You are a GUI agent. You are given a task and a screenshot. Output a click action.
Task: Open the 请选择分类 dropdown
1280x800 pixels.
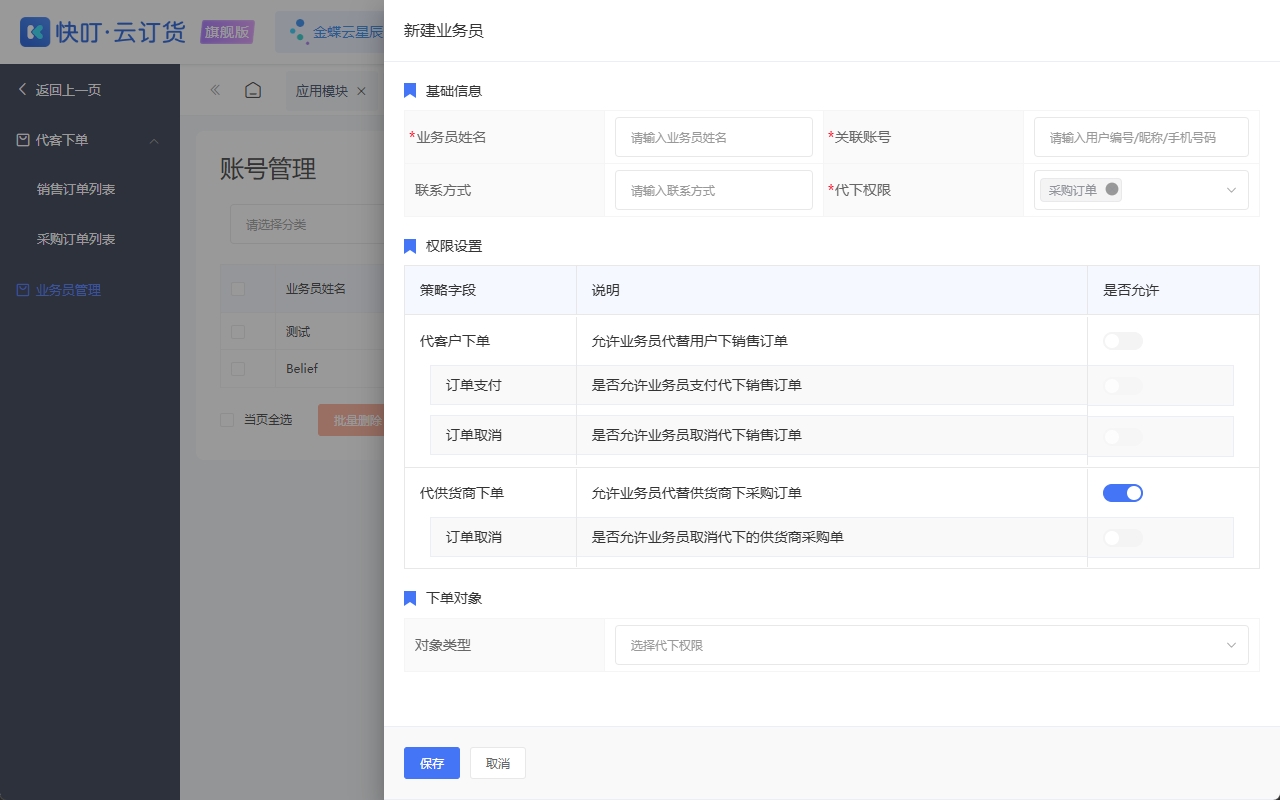pos(307,225)
